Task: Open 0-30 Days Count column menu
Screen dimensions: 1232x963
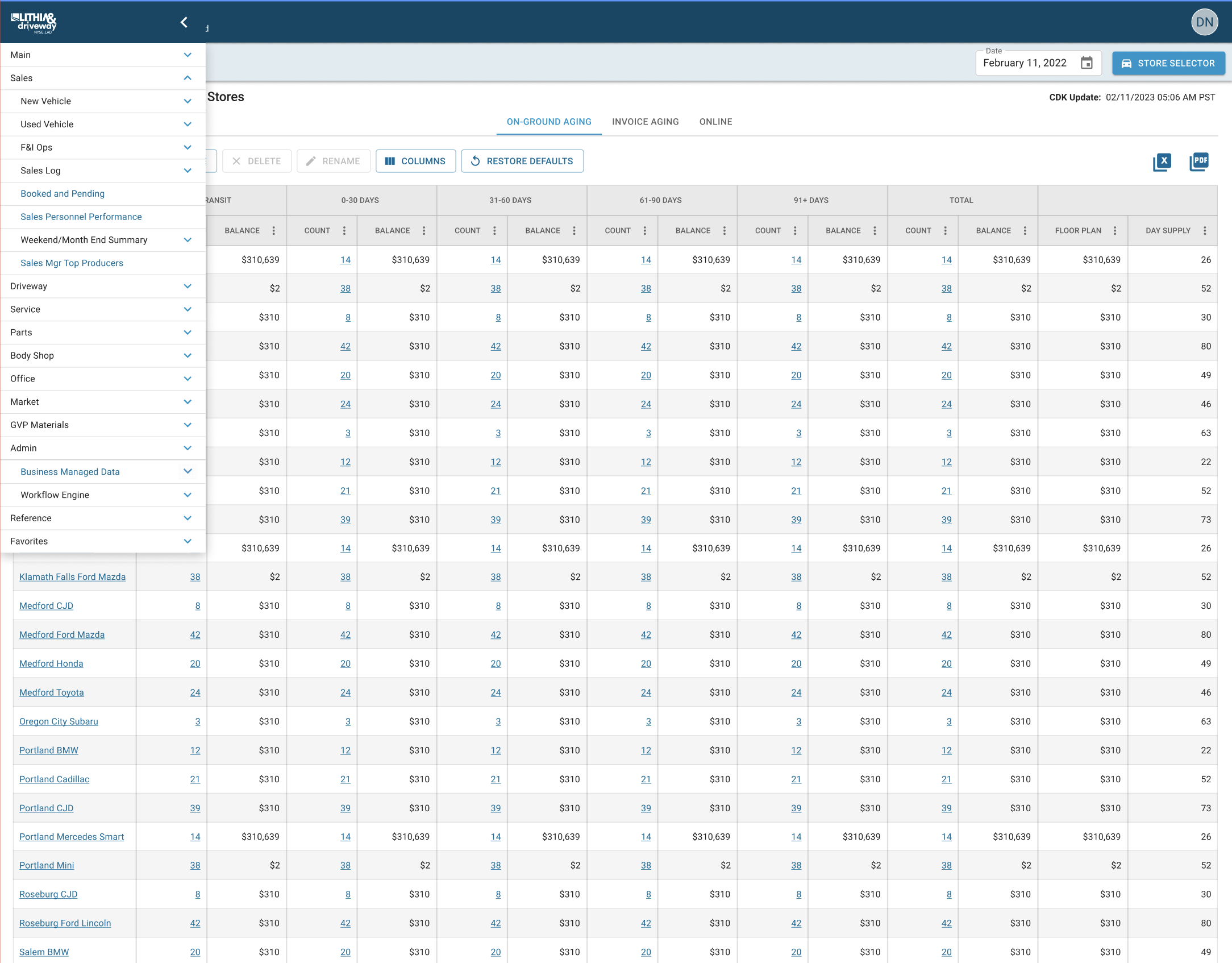Action: (344, 231)
